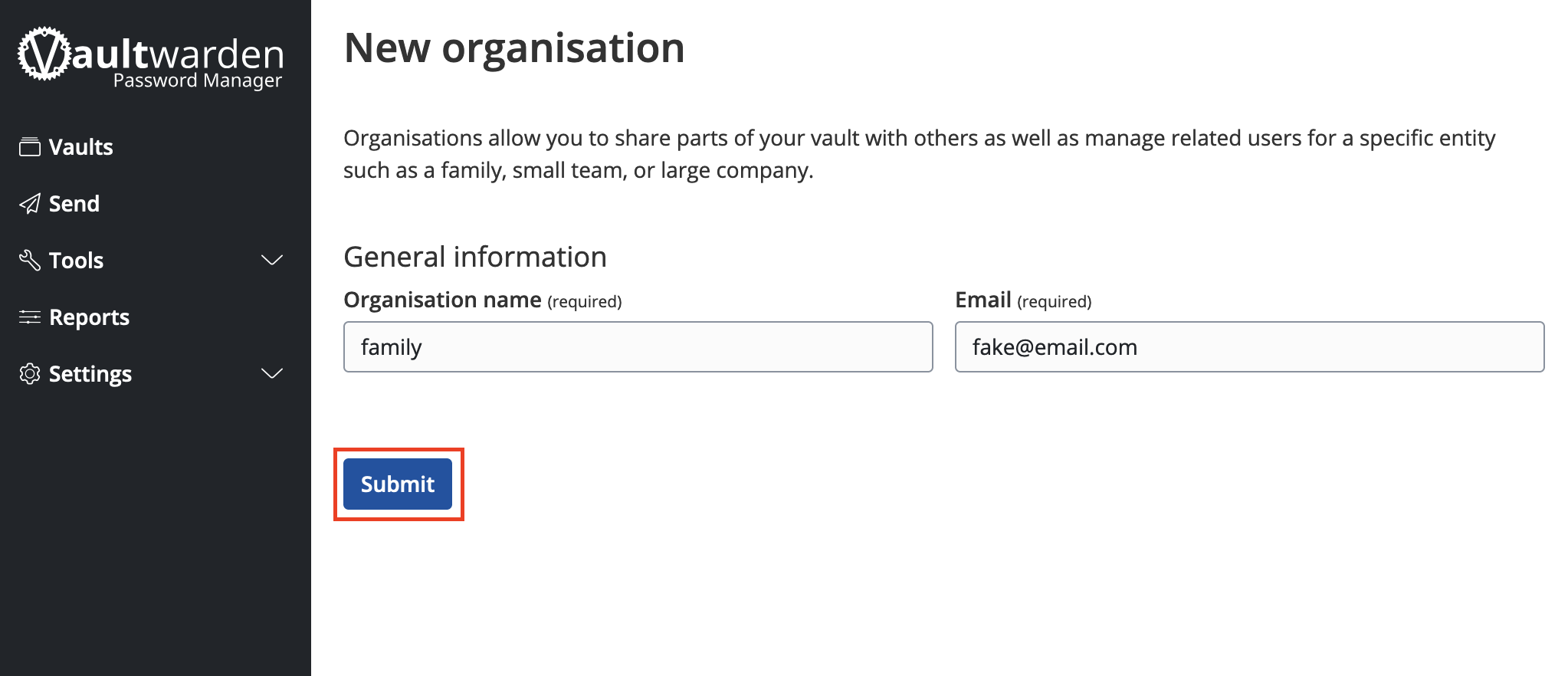Focus the Organisation name field containing 'family'
Viewport: 1568px width, 676px height.
tap(638, 346)
